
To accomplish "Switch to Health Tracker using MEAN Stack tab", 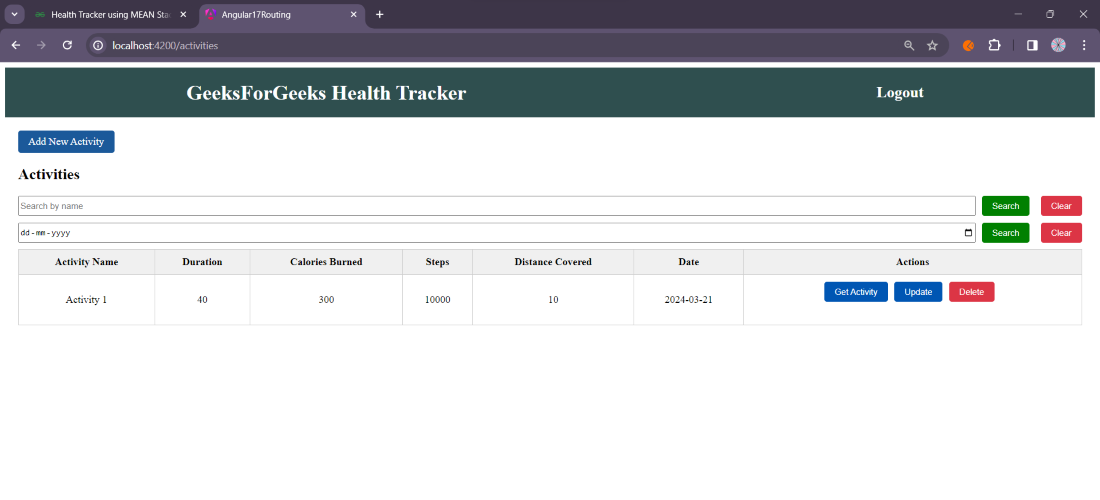I will tap(112, 14).
